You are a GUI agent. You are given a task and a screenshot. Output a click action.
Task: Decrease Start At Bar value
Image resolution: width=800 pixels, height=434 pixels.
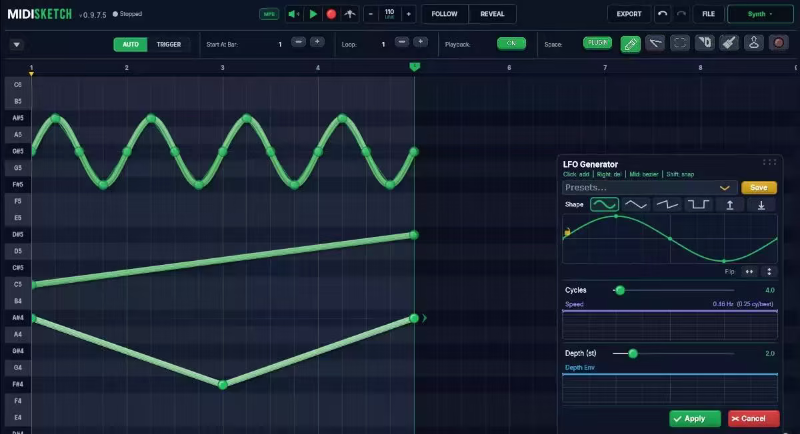pos(298,42)
